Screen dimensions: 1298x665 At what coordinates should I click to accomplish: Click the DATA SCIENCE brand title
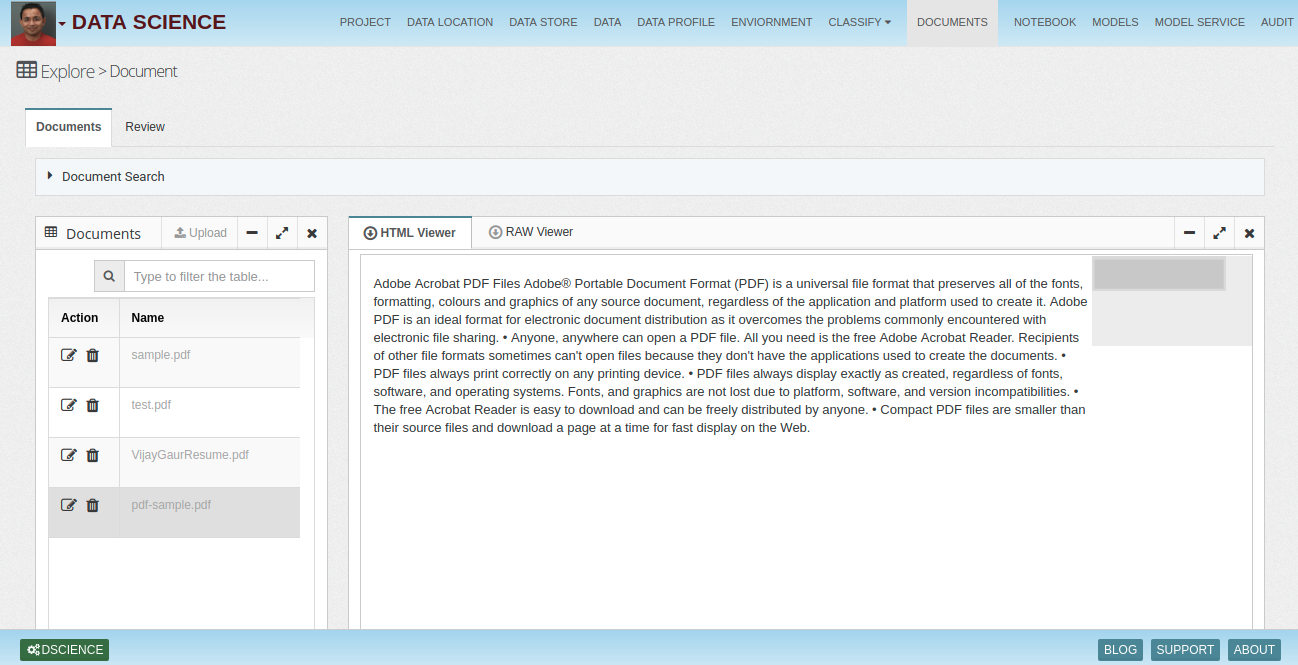pos(149,22)
